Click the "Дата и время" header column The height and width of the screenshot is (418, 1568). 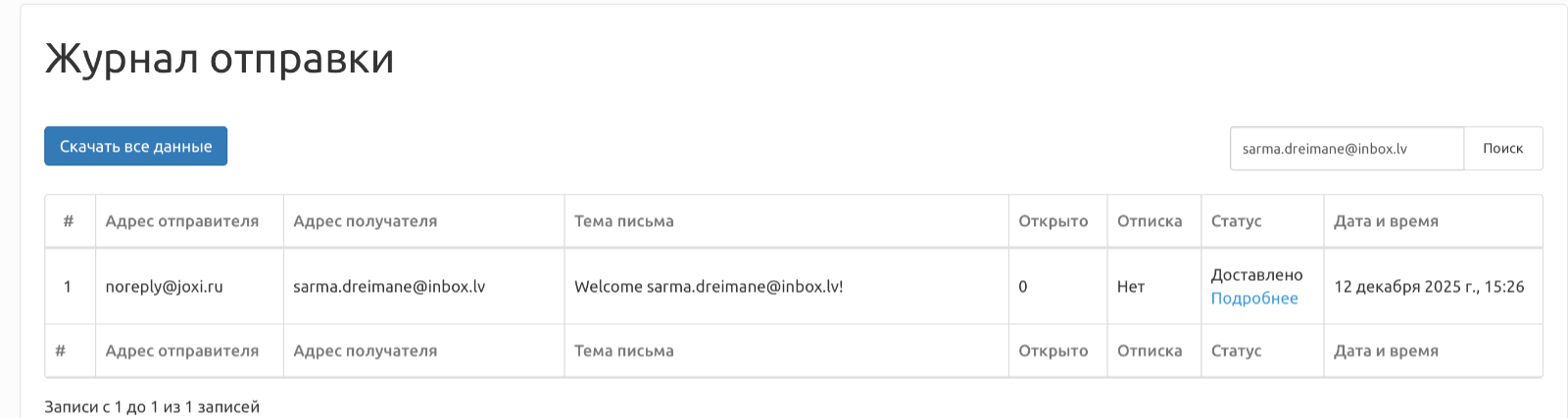pyautogui.click(x=1386, y=221)
